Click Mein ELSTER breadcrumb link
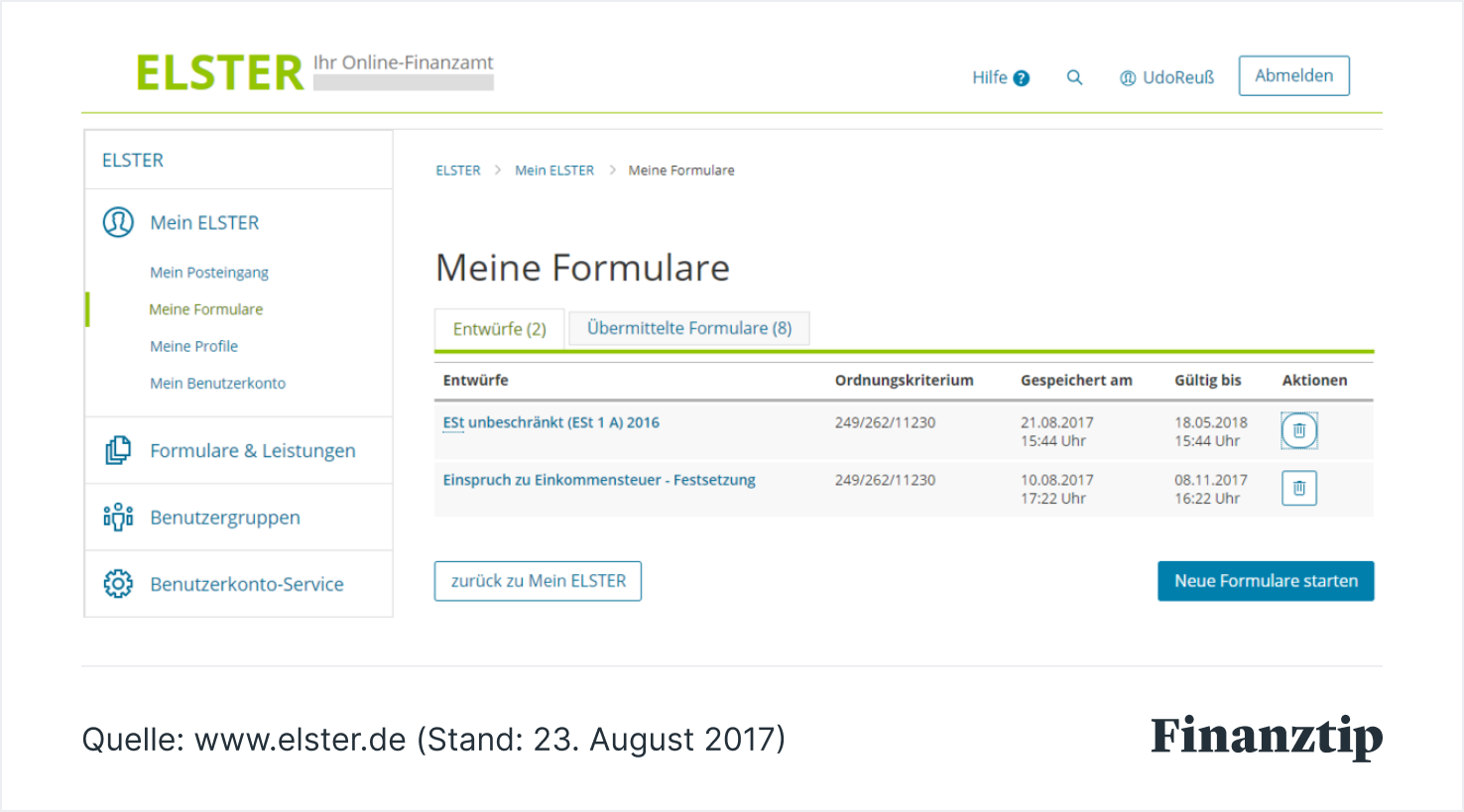 coord(553,171)
